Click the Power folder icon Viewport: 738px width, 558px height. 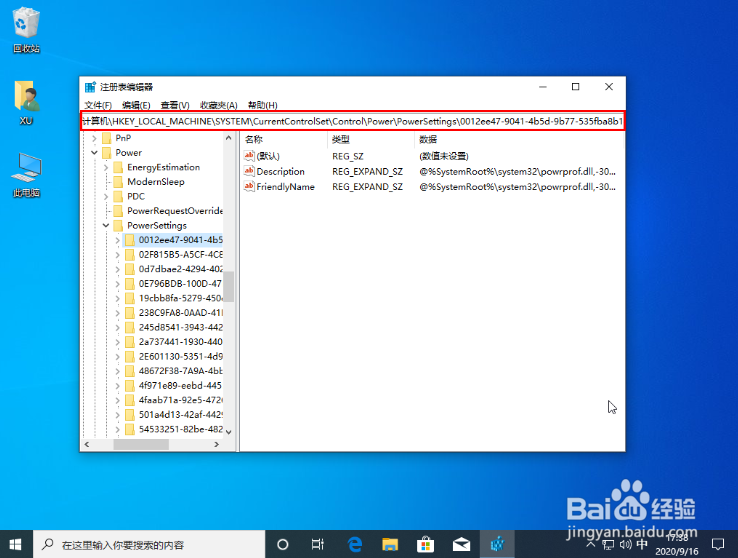point(107,152)
